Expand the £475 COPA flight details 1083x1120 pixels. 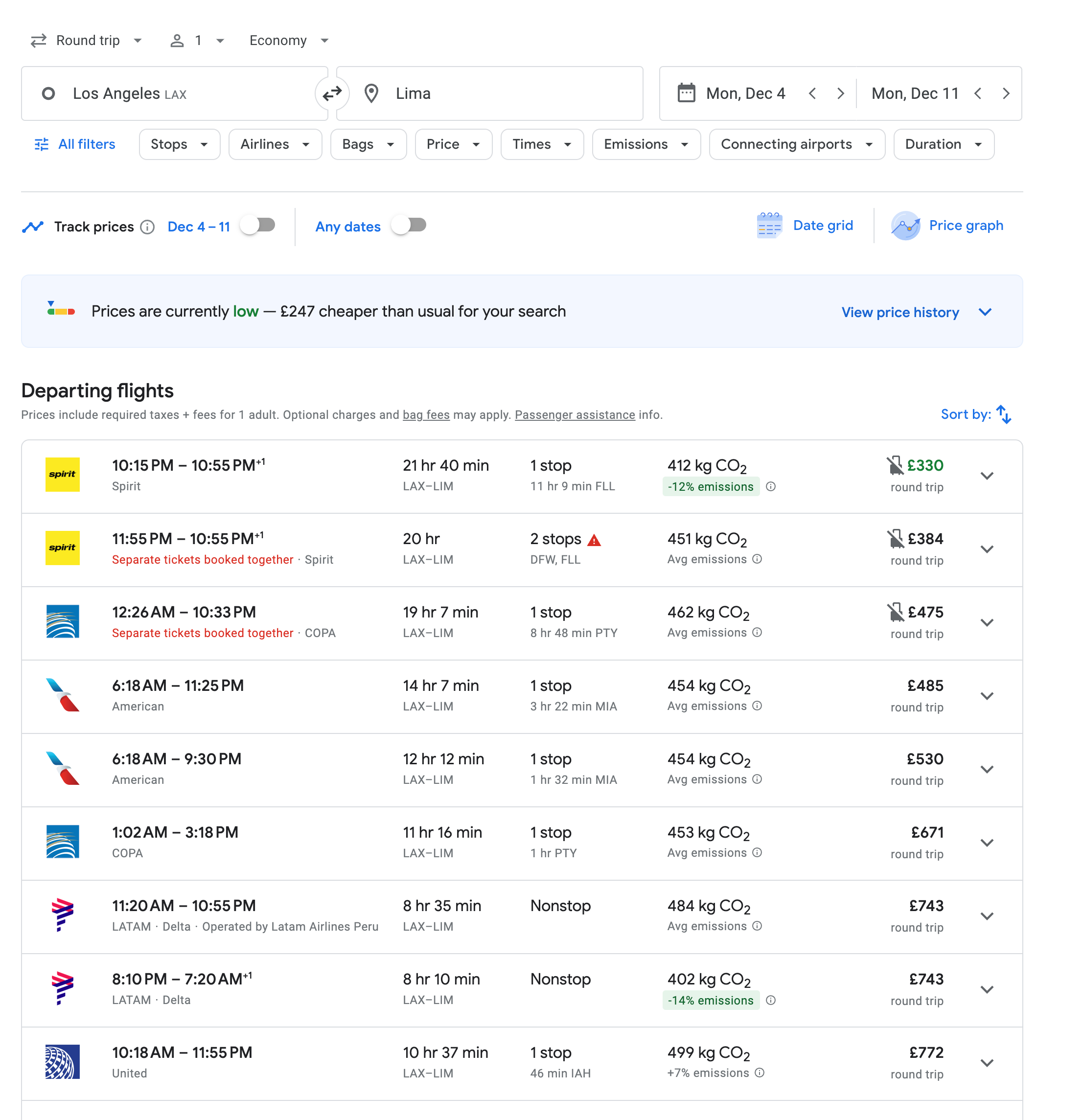pyautogui.click(x=987, y=622)
